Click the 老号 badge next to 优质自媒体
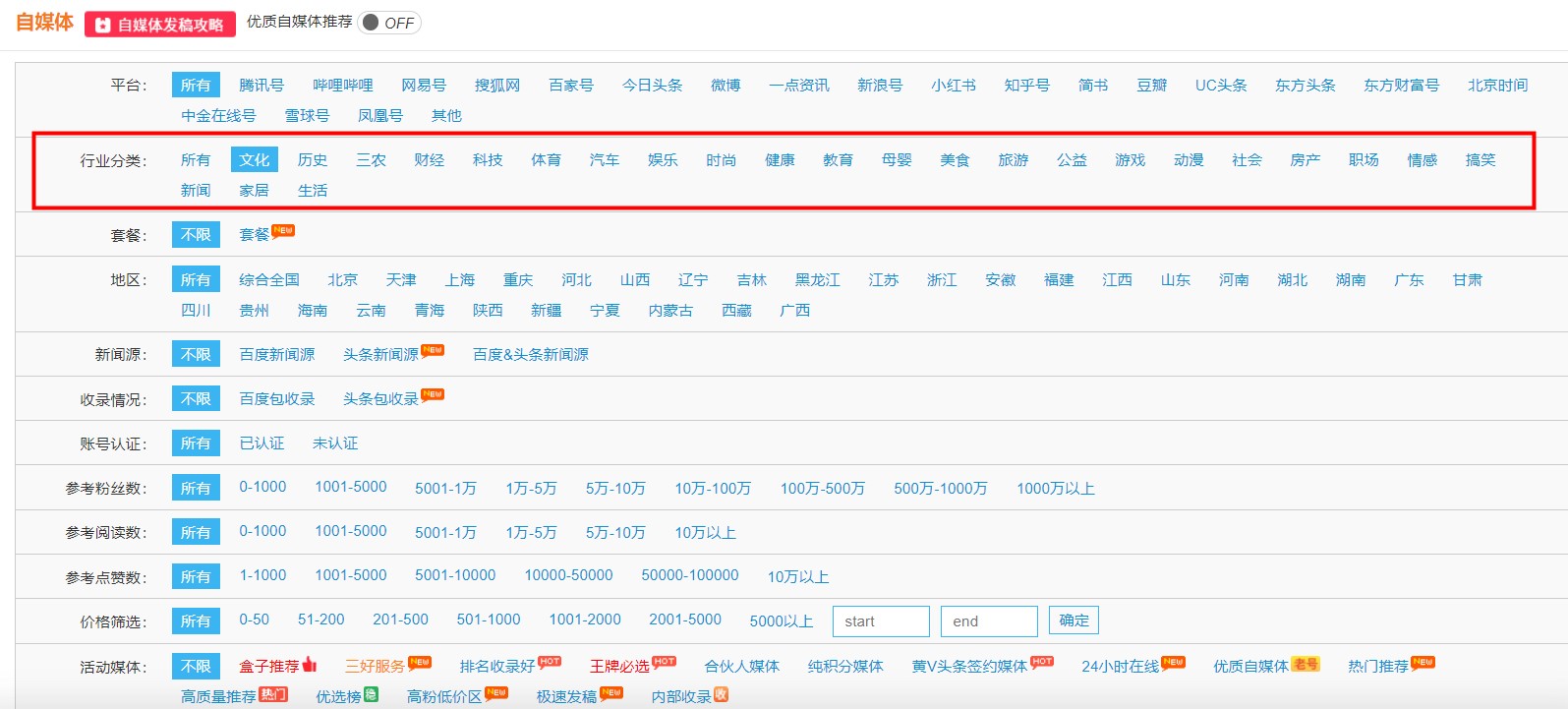The height and width of the screenshot is (709, 1568). pyautogui.click(x=1305, y=664)
